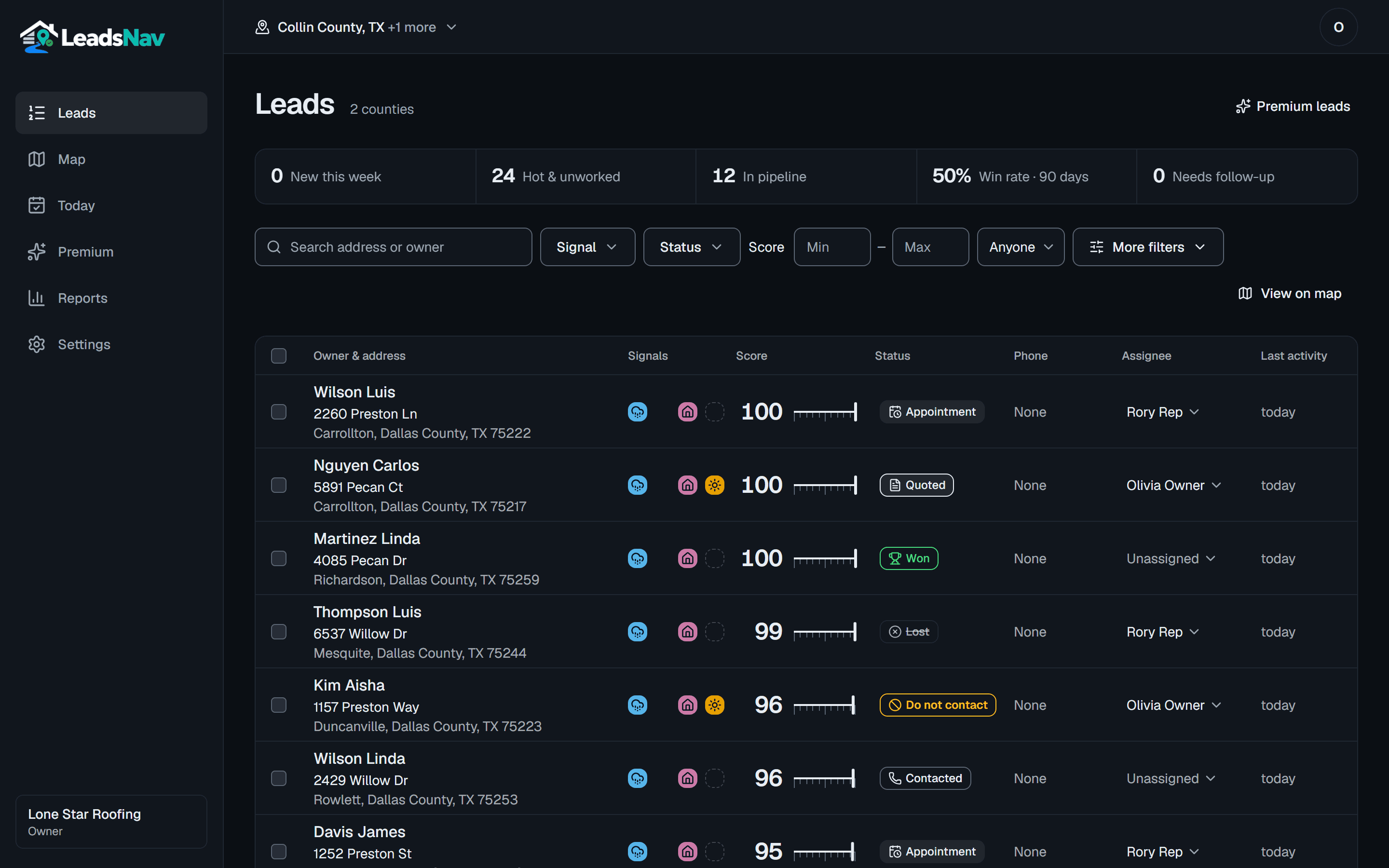The image size is (1389, 868).
Task: Click the empty dashed signal circle for Martinez Linda
Action: (x=714, y=558)
